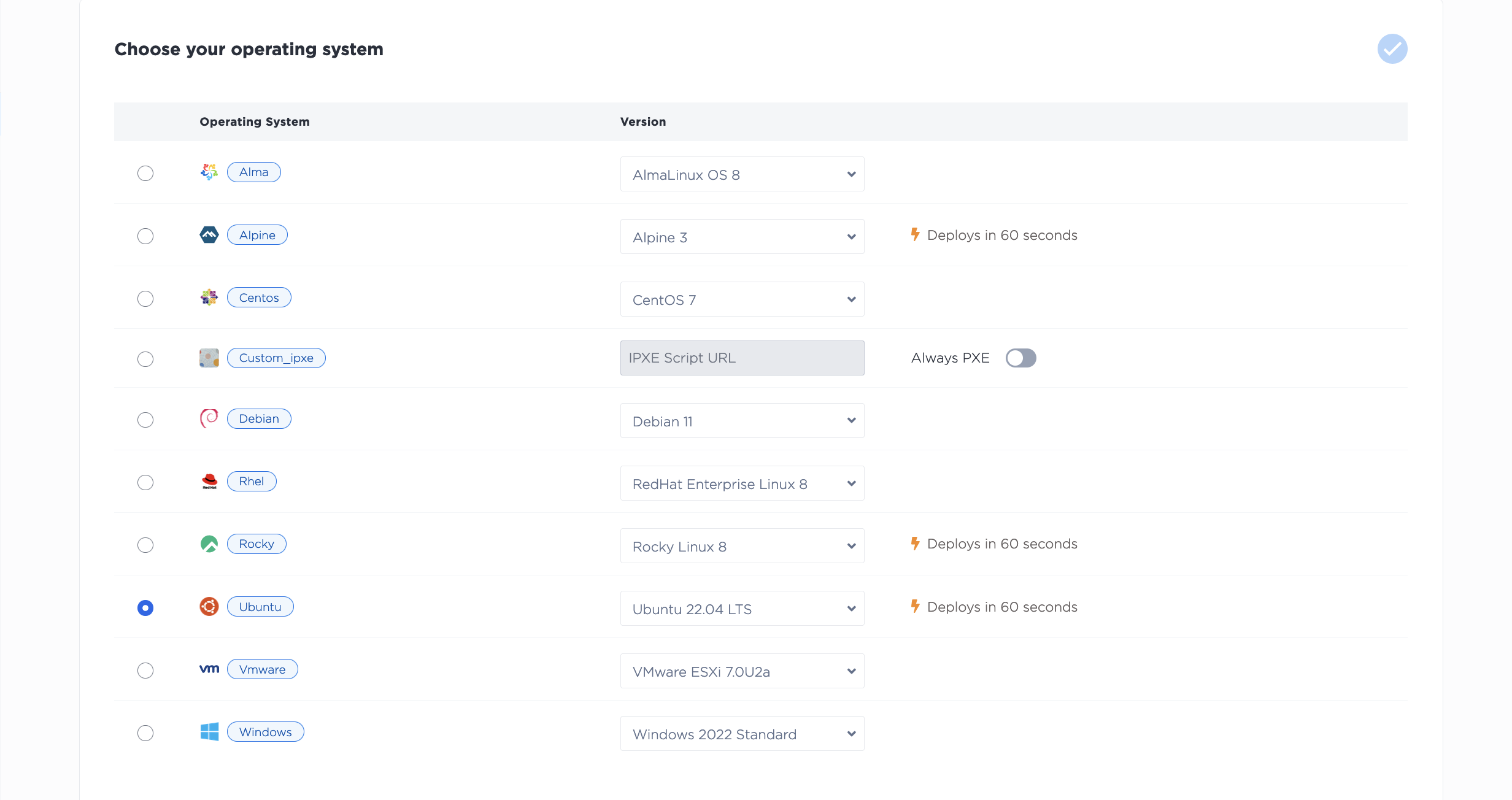Open the CentOS 7 version dropdown

(742, 299)
